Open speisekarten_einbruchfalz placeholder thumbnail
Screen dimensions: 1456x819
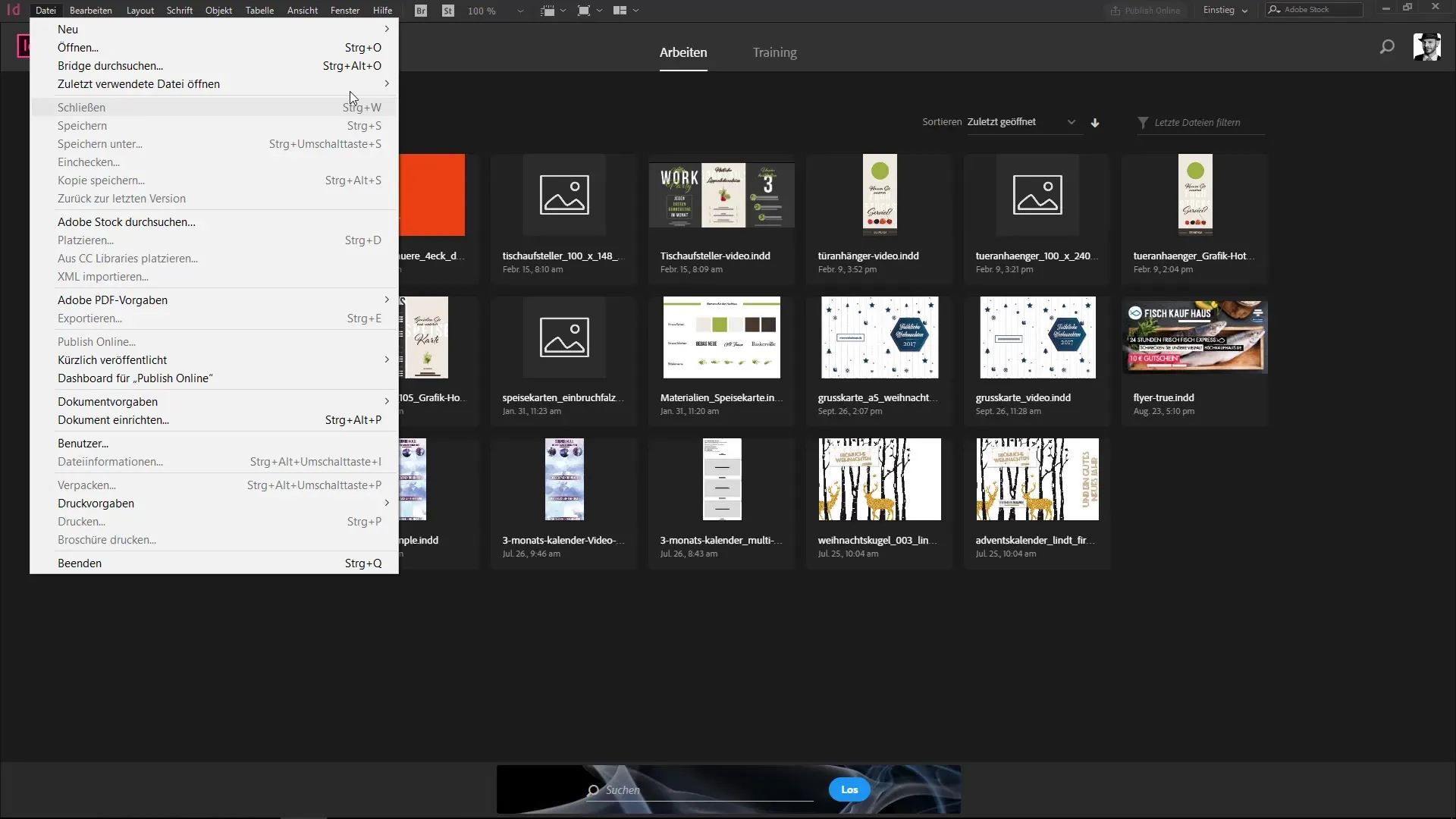(x=564, y=337)
